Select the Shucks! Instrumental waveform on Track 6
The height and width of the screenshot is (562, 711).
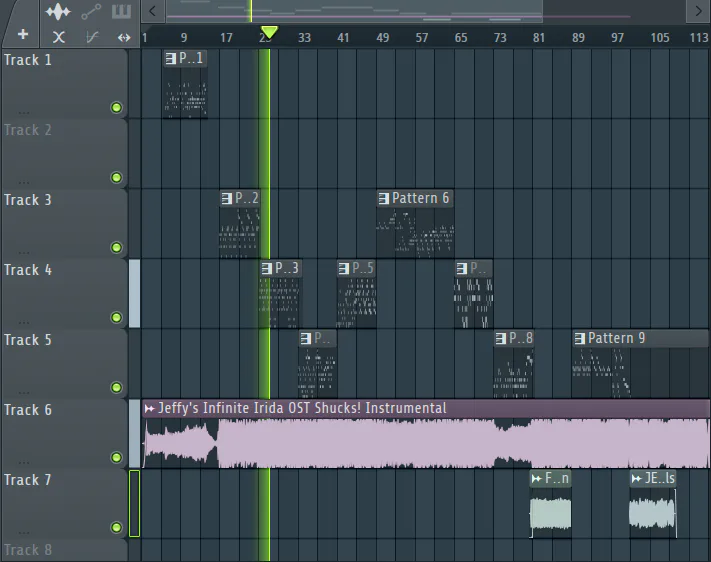point(426,443)
